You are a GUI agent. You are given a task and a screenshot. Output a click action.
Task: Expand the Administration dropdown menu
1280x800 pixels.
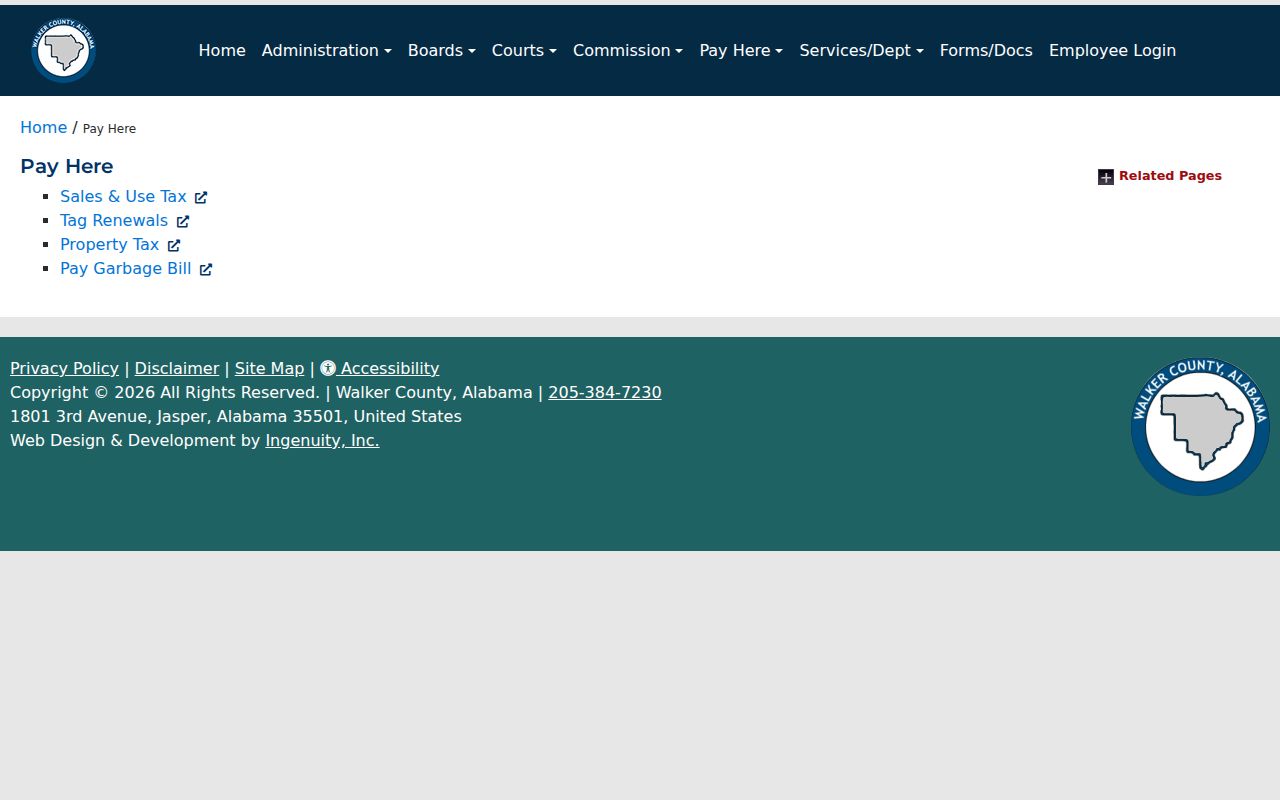326,50
